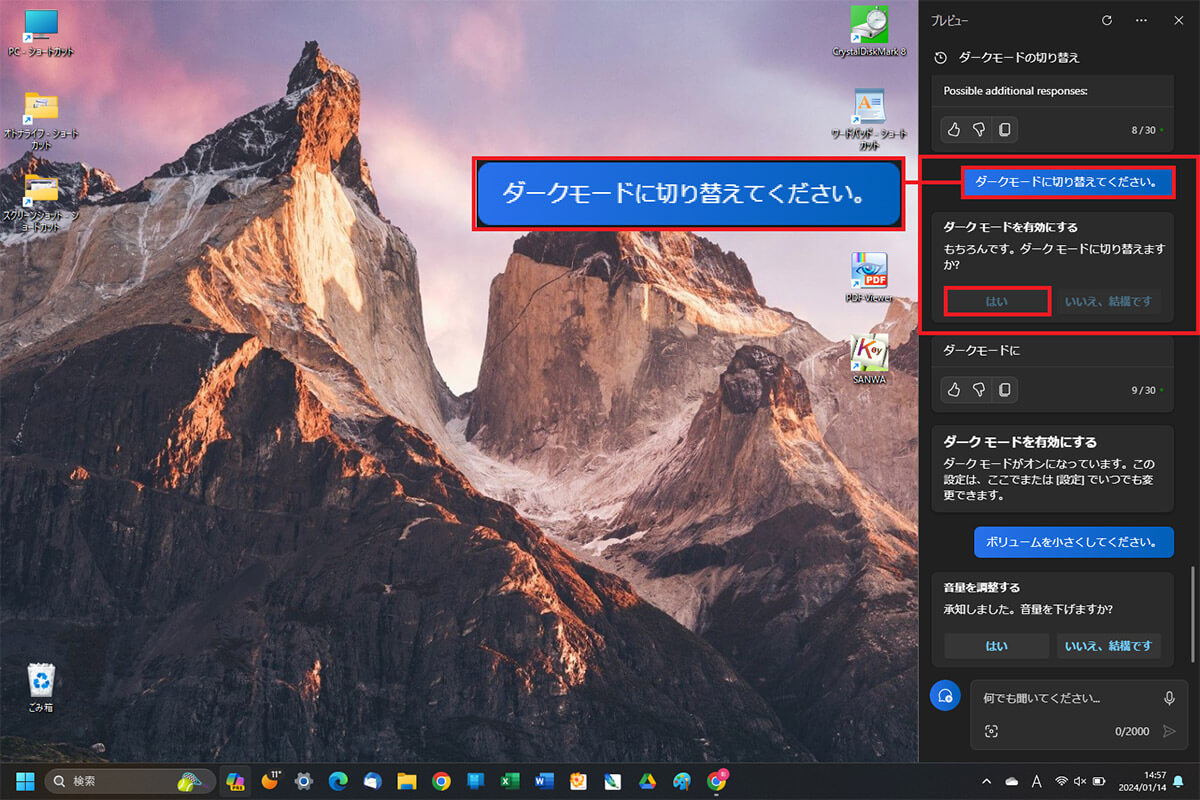
Task: Activate the microphone voice input
Action: pyautogui.click(x=1169, y=698)
